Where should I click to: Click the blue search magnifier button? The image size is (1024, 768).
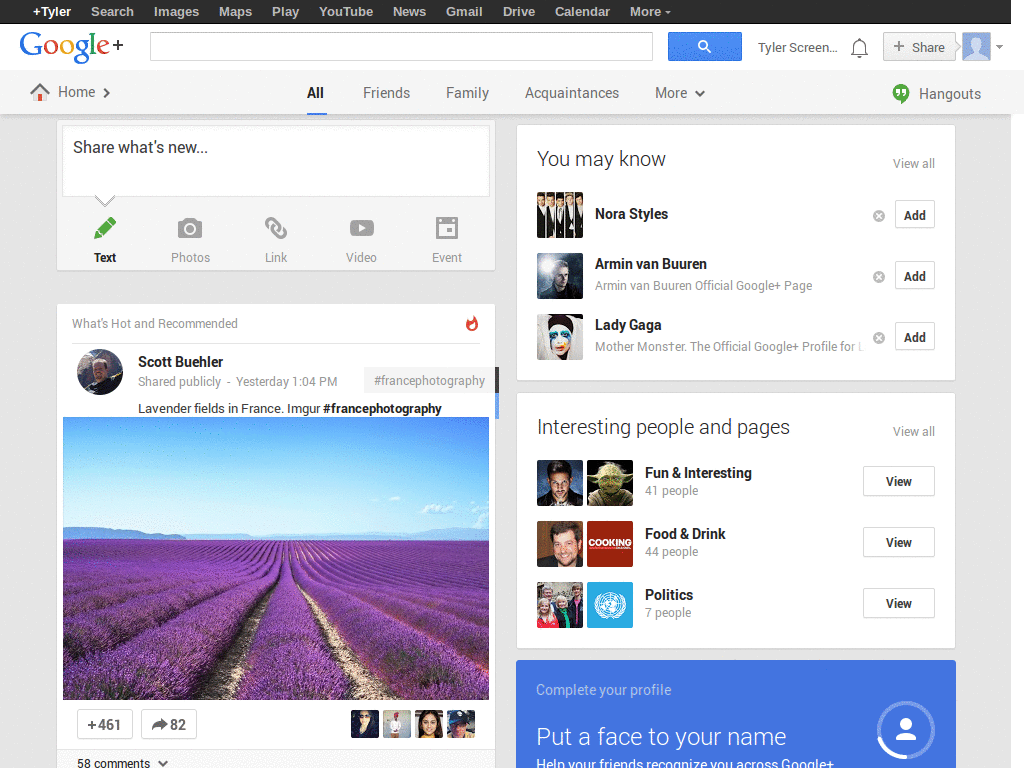click(705, 46)
